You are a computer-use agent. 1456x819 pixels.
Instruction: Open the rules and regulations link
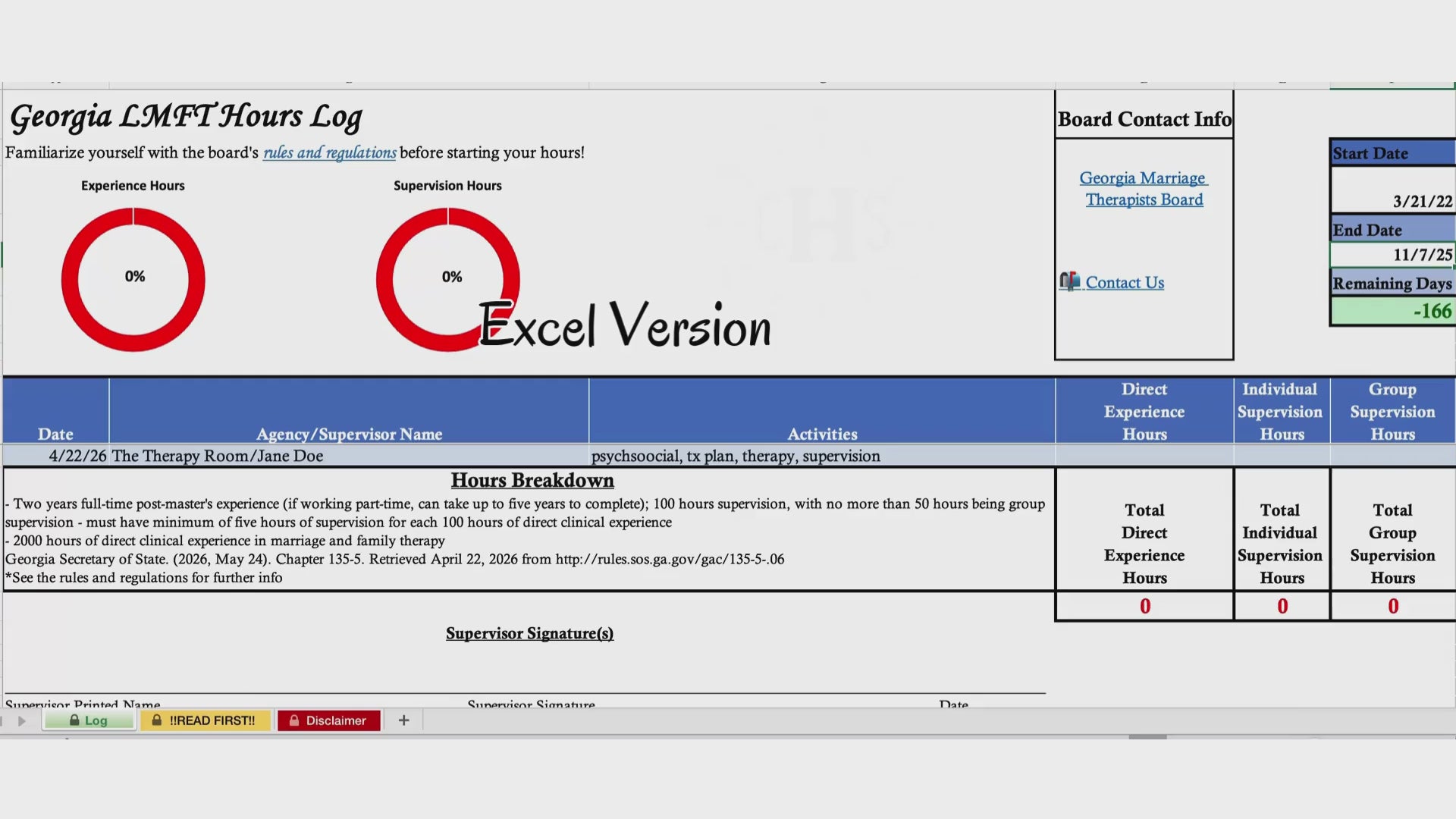pos(329,152)
